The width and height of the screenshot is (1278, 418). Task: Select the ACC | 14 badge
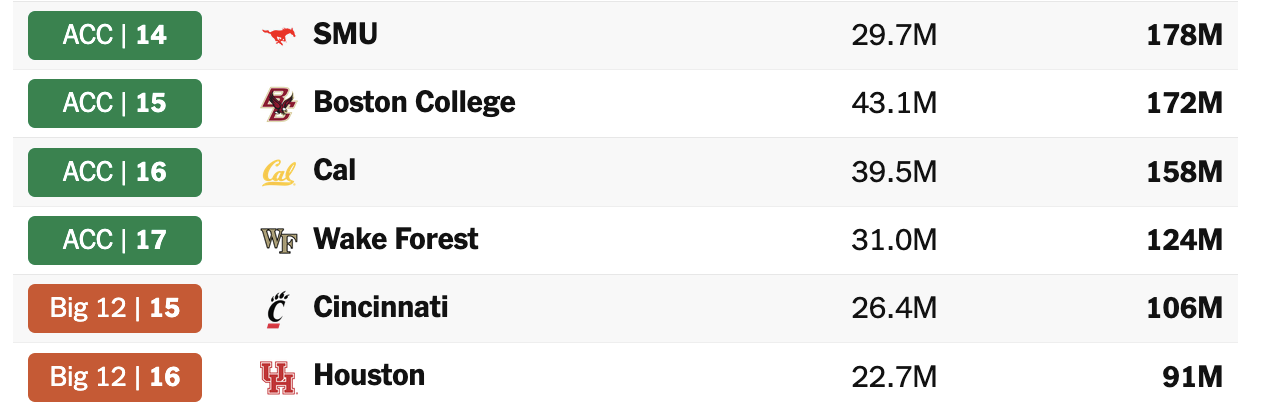(115, 36)
